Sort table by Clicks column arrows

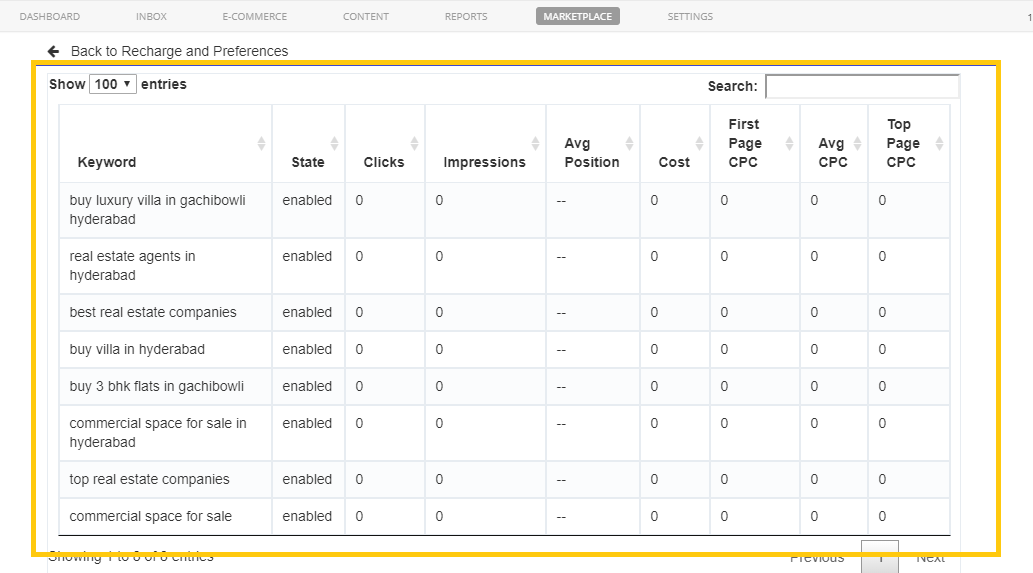[414, 144]
